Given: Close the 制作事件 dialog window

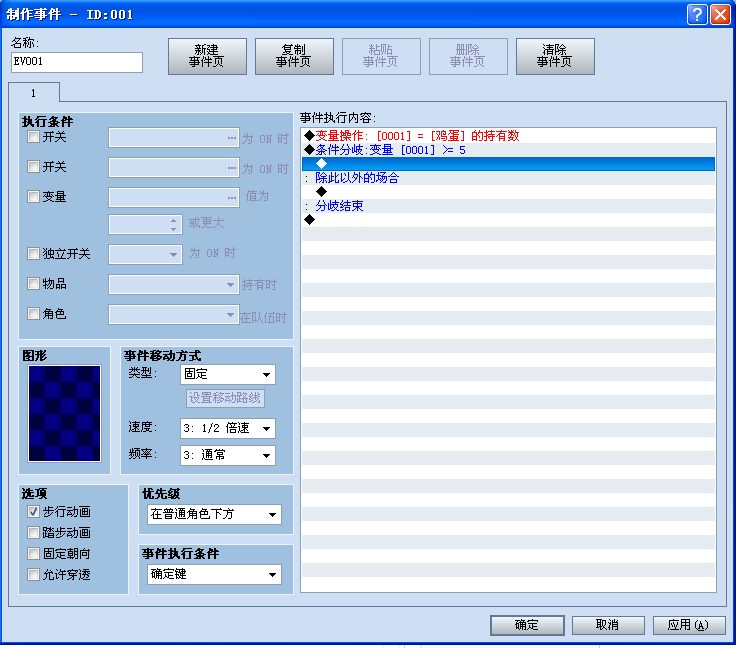Looking at the screenshot, I should point(720,15).
